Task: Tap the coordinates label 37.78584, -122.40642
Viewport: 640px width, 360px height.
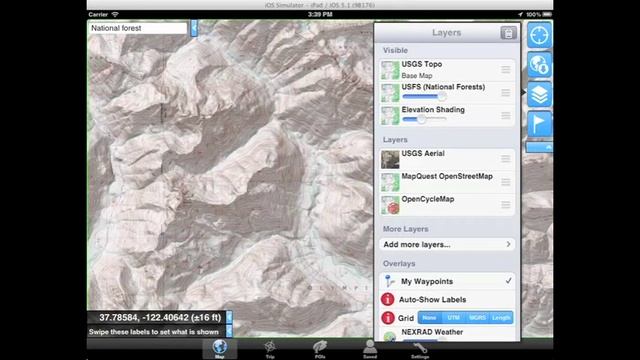Action: click(x=157, y=317)
